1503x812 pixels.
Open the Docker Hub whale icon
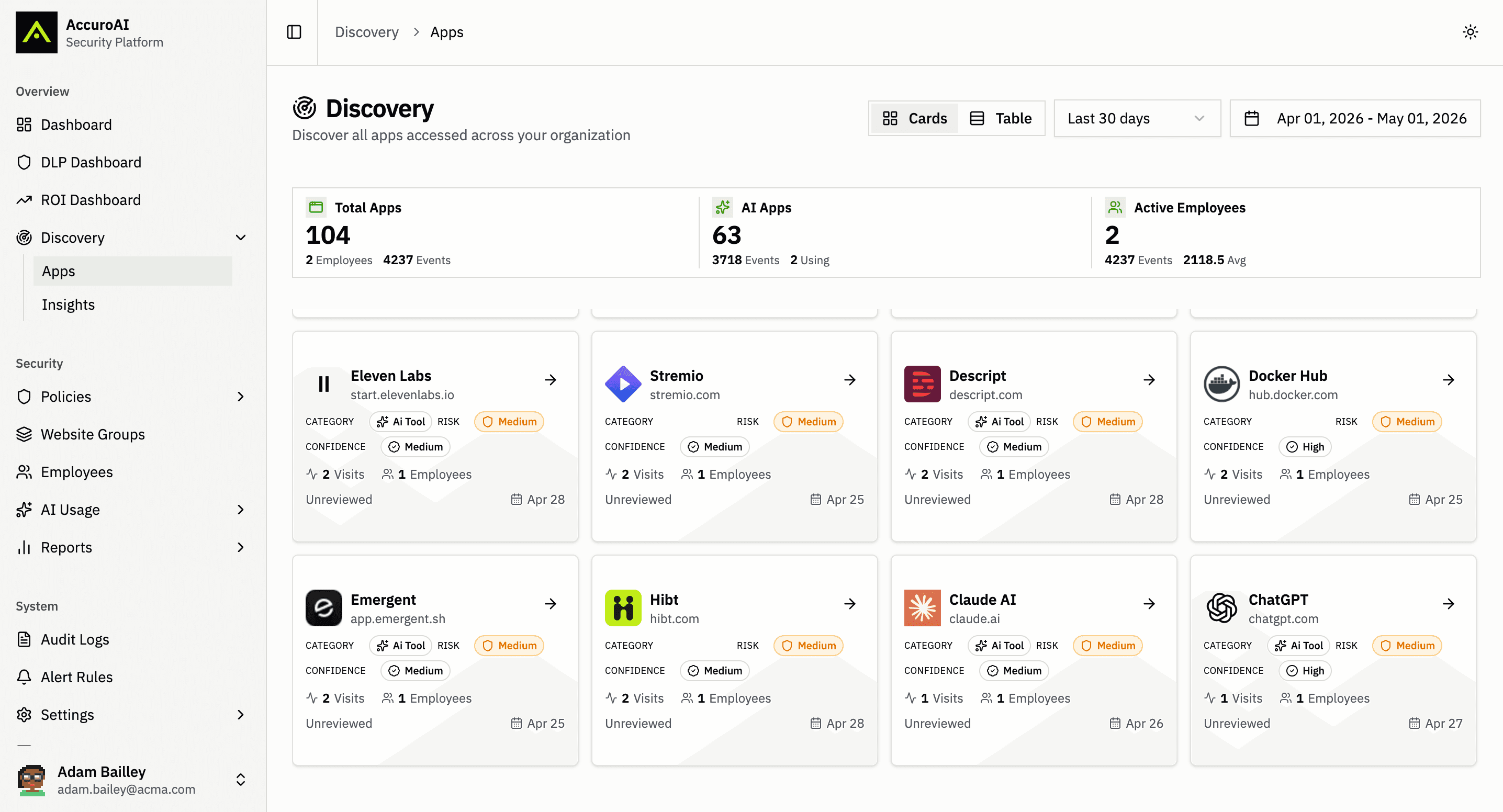(x=1222, y=384)
